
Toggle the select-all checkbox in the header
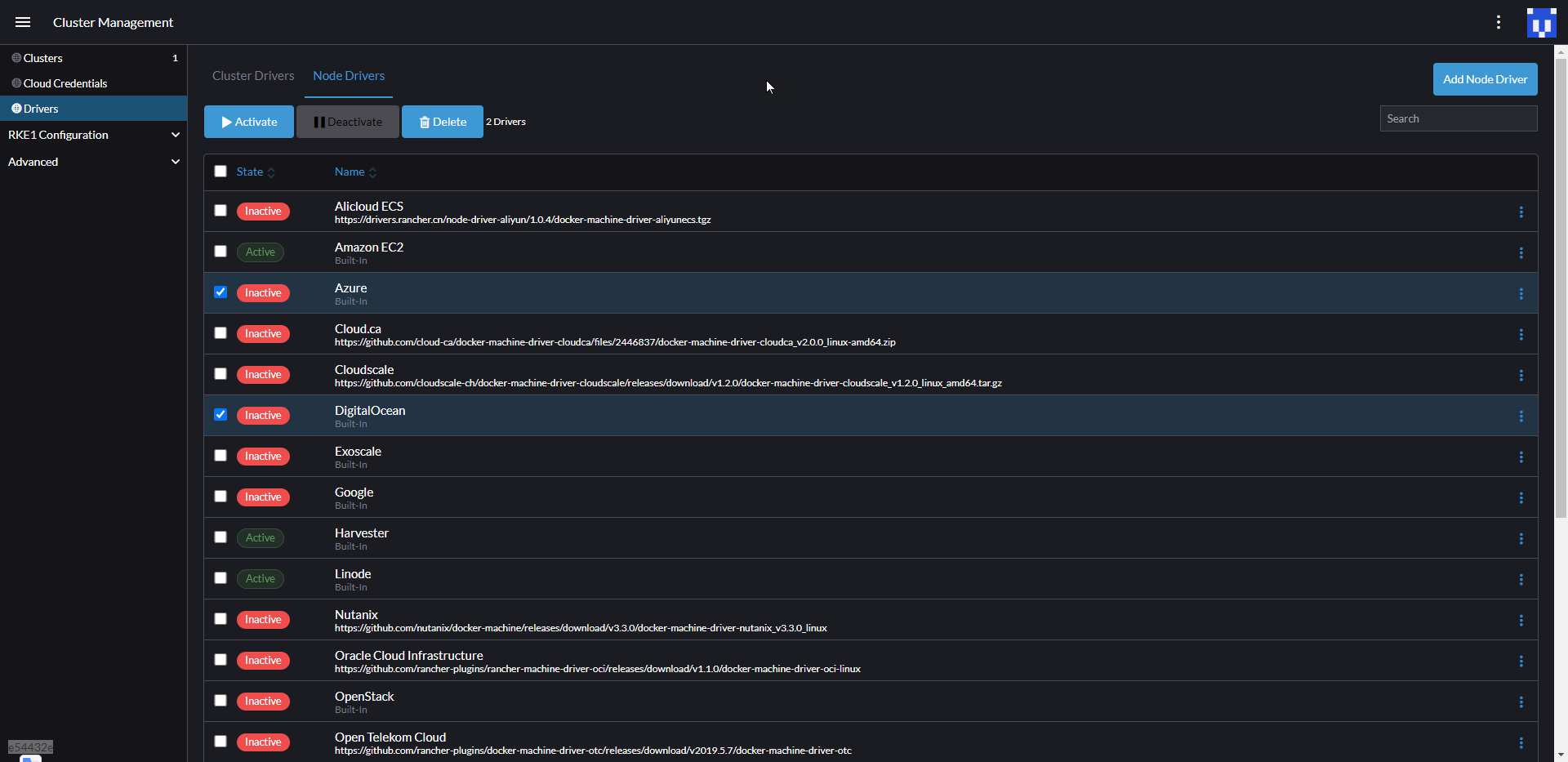click(x=220, y=172)
